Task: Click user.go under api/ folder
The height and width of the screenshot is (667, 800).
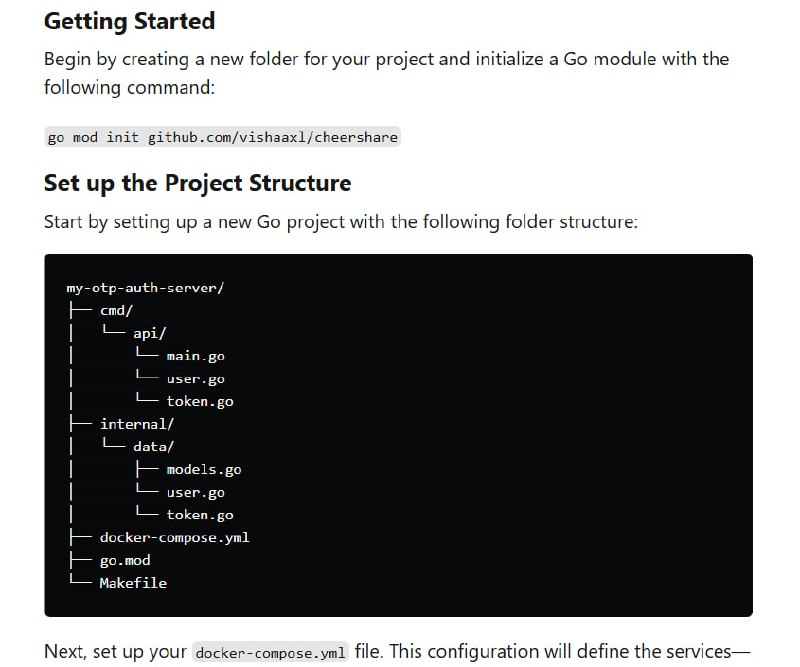Action: coord(195,379)
